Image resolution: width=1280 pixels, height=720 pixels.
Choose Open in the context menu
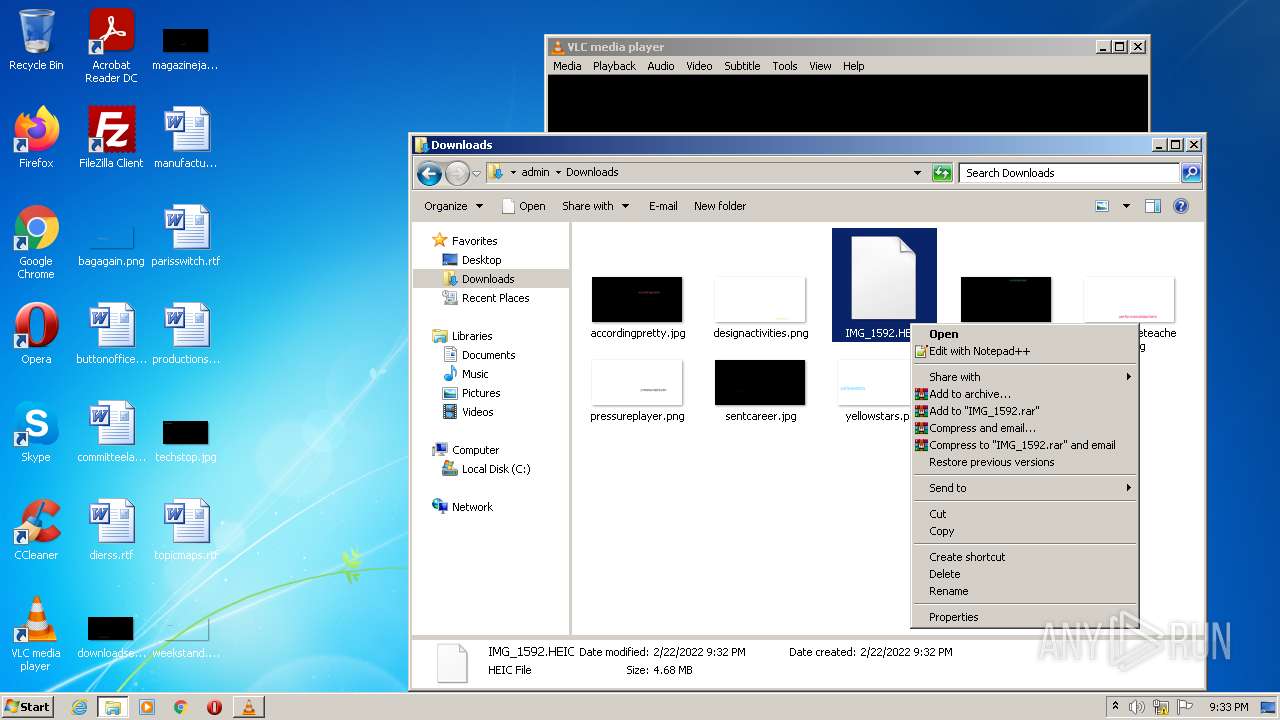coord(1024,334)
